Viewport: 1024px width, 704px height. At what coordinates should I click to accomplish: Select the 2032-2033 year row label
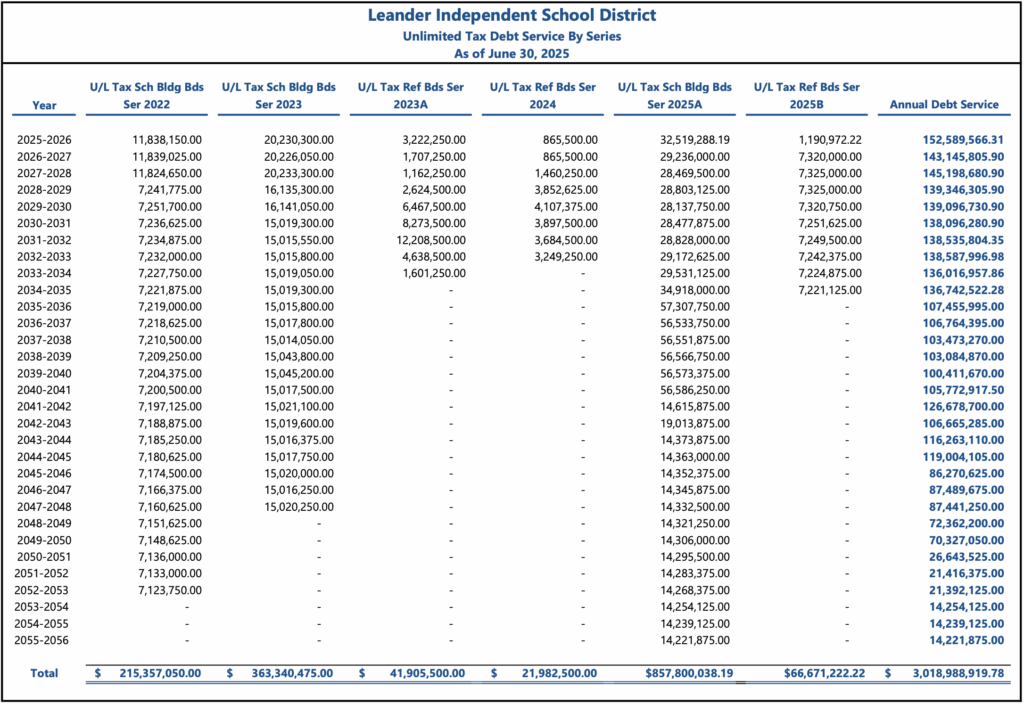[44, 257]
